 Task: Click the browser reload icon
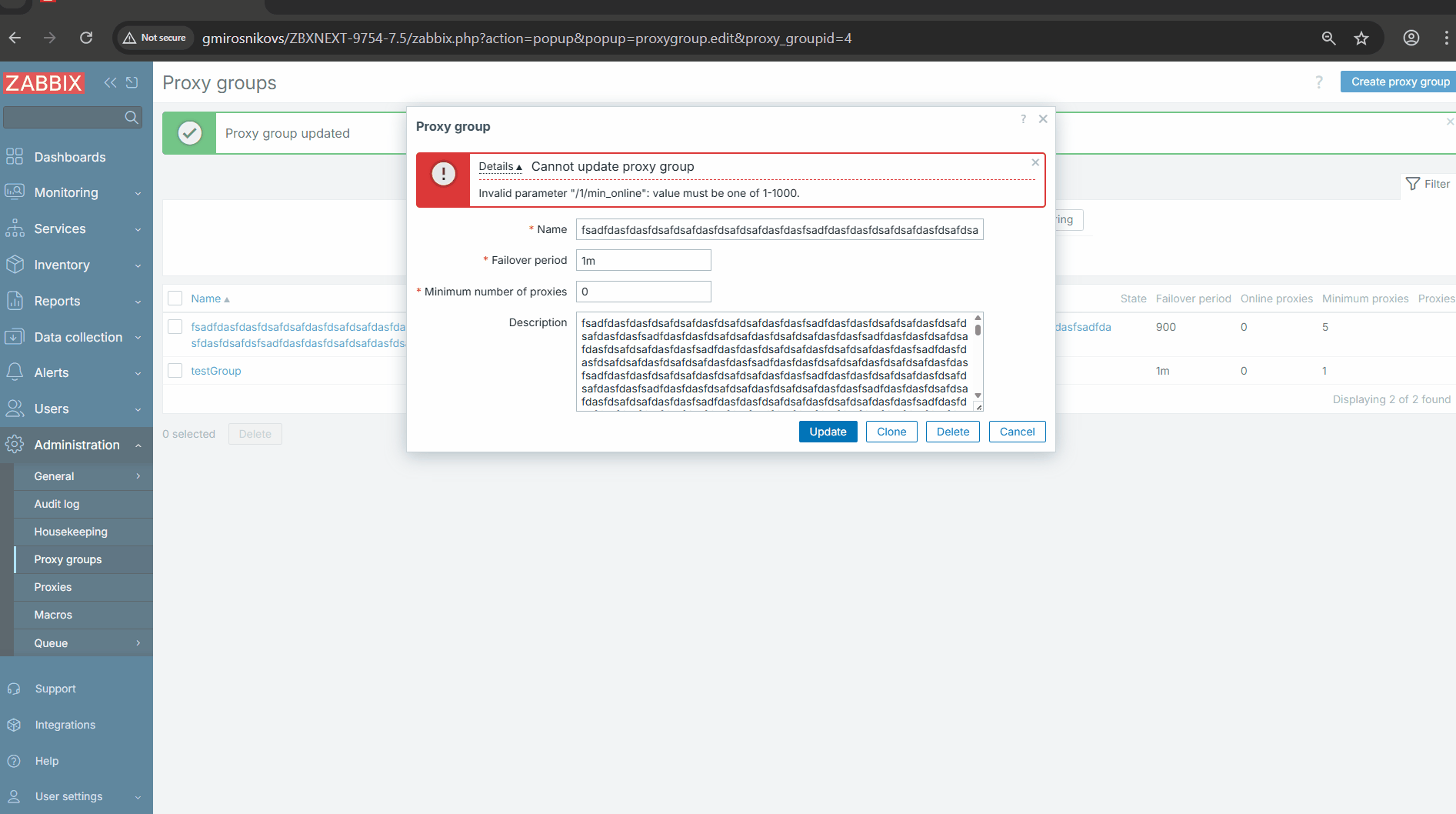86,38
